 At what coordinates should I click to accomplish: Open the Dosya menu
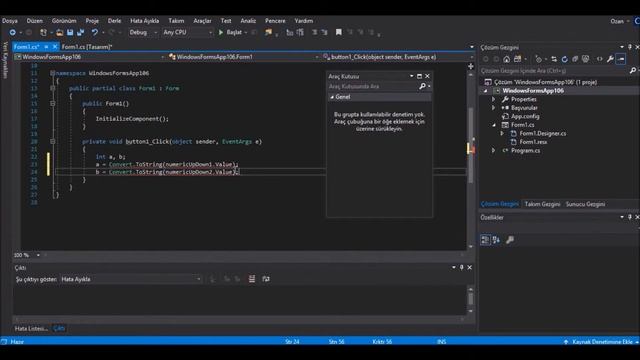point(10,21)
